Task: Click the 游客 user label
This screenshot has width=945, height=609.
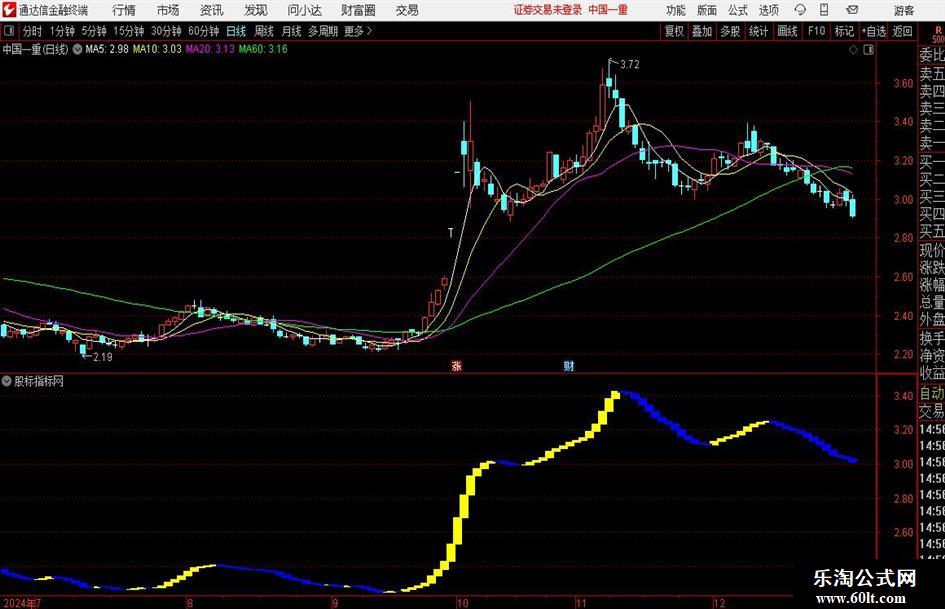Action: pyautogui.click(x=903, y=10)
